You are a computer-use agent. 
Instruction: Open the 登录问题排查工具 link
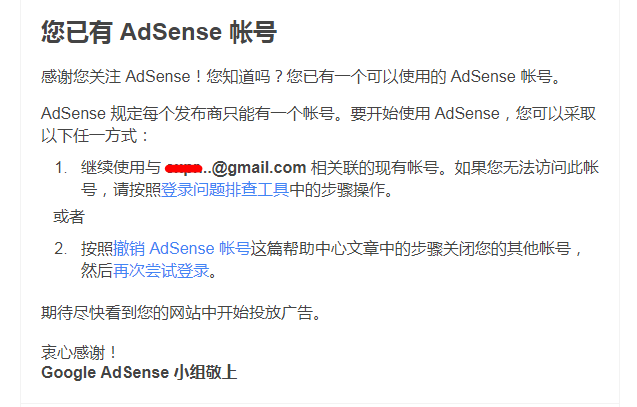pos(225,189)
